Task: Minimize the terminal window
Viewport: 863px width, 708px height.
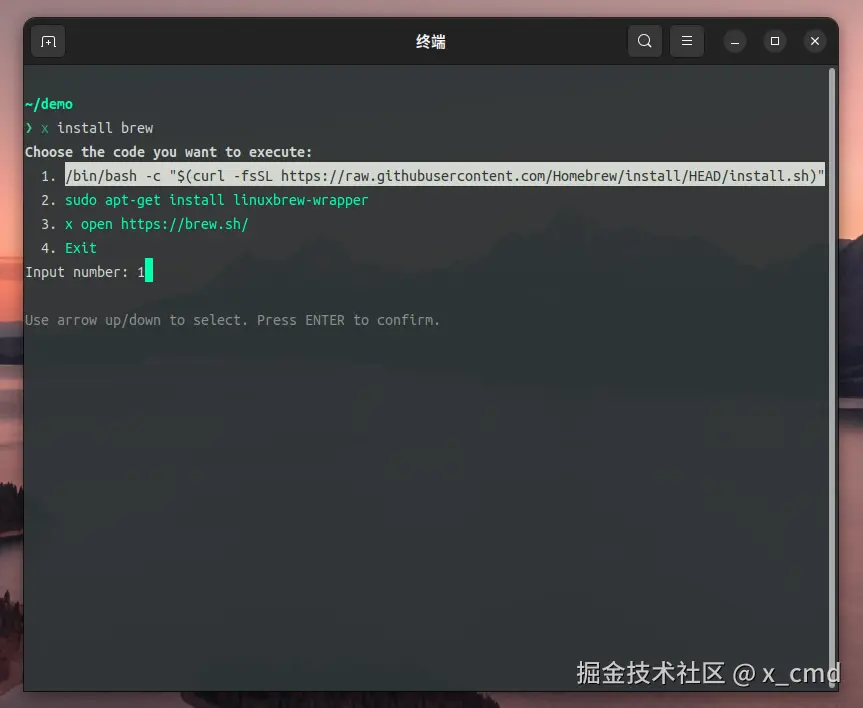Action: coord(735,42)
